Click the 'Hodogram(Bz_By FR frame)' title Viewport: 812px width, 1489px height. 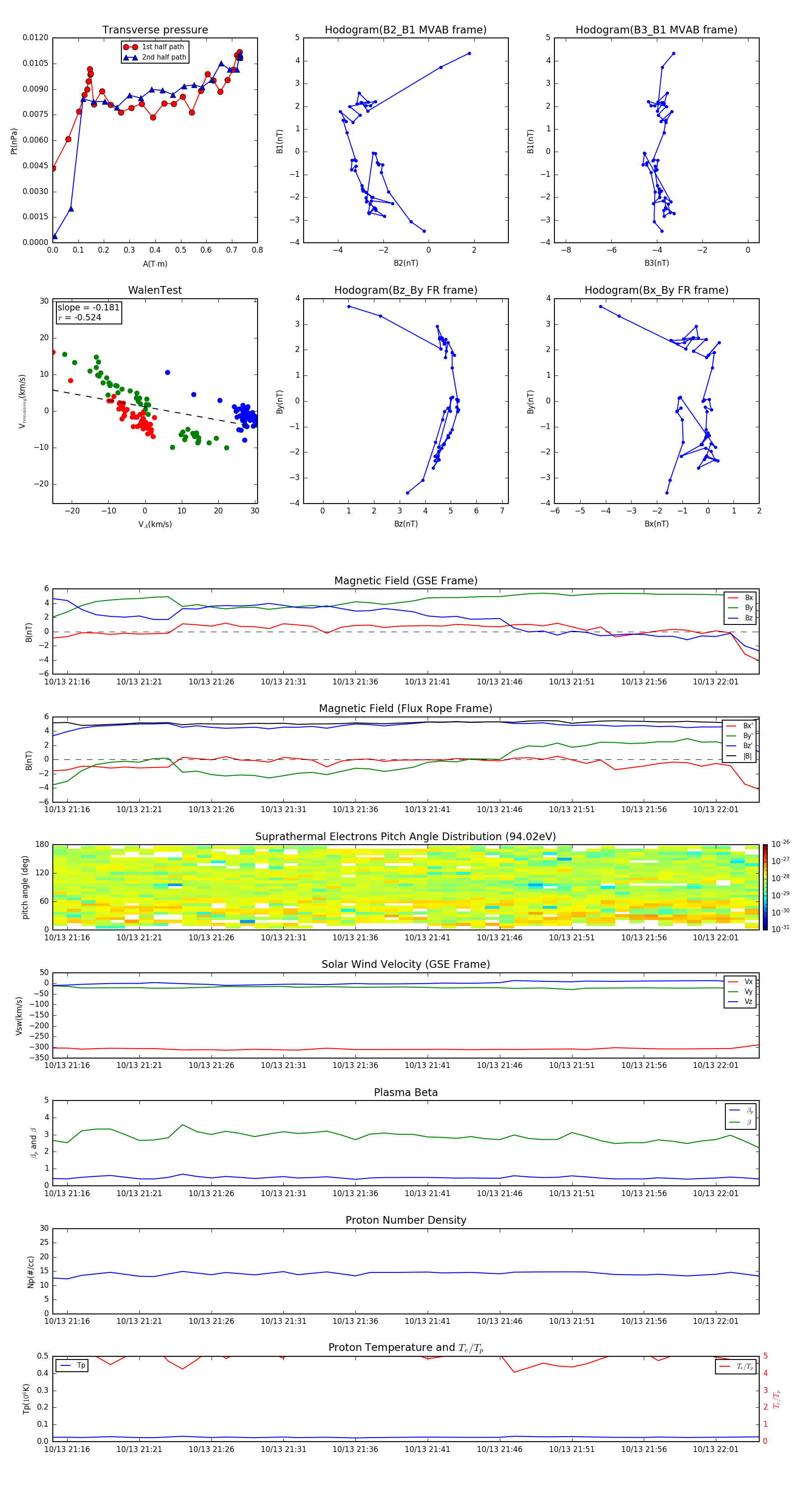406,290
